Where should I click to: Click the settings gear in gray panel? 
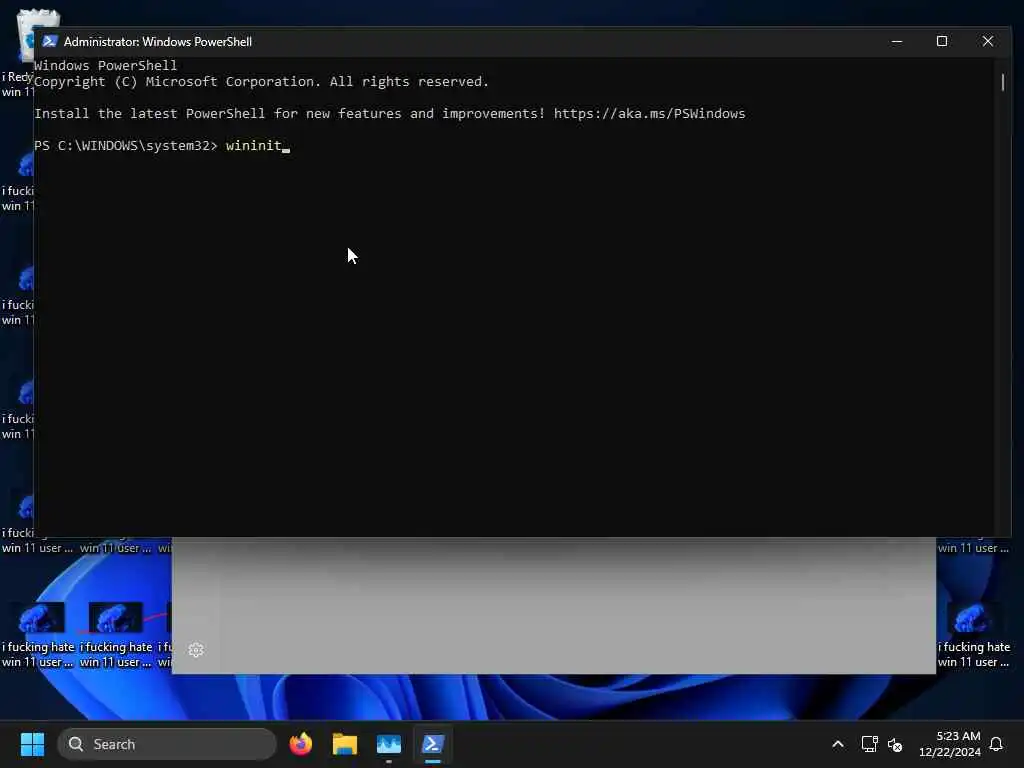[196, 650]
